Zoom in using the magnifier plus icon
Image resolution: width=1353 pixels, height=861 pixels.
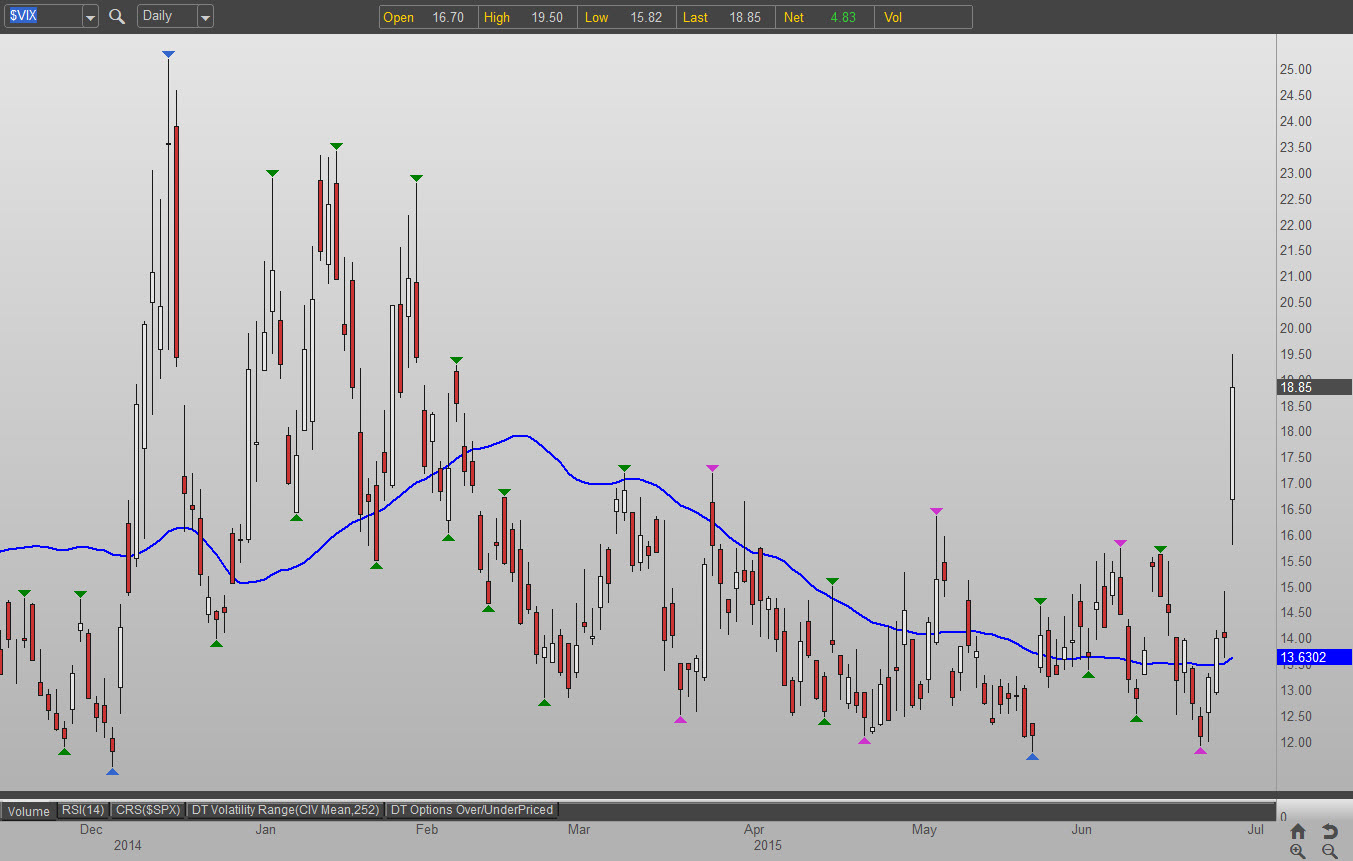coord(1297,851)
